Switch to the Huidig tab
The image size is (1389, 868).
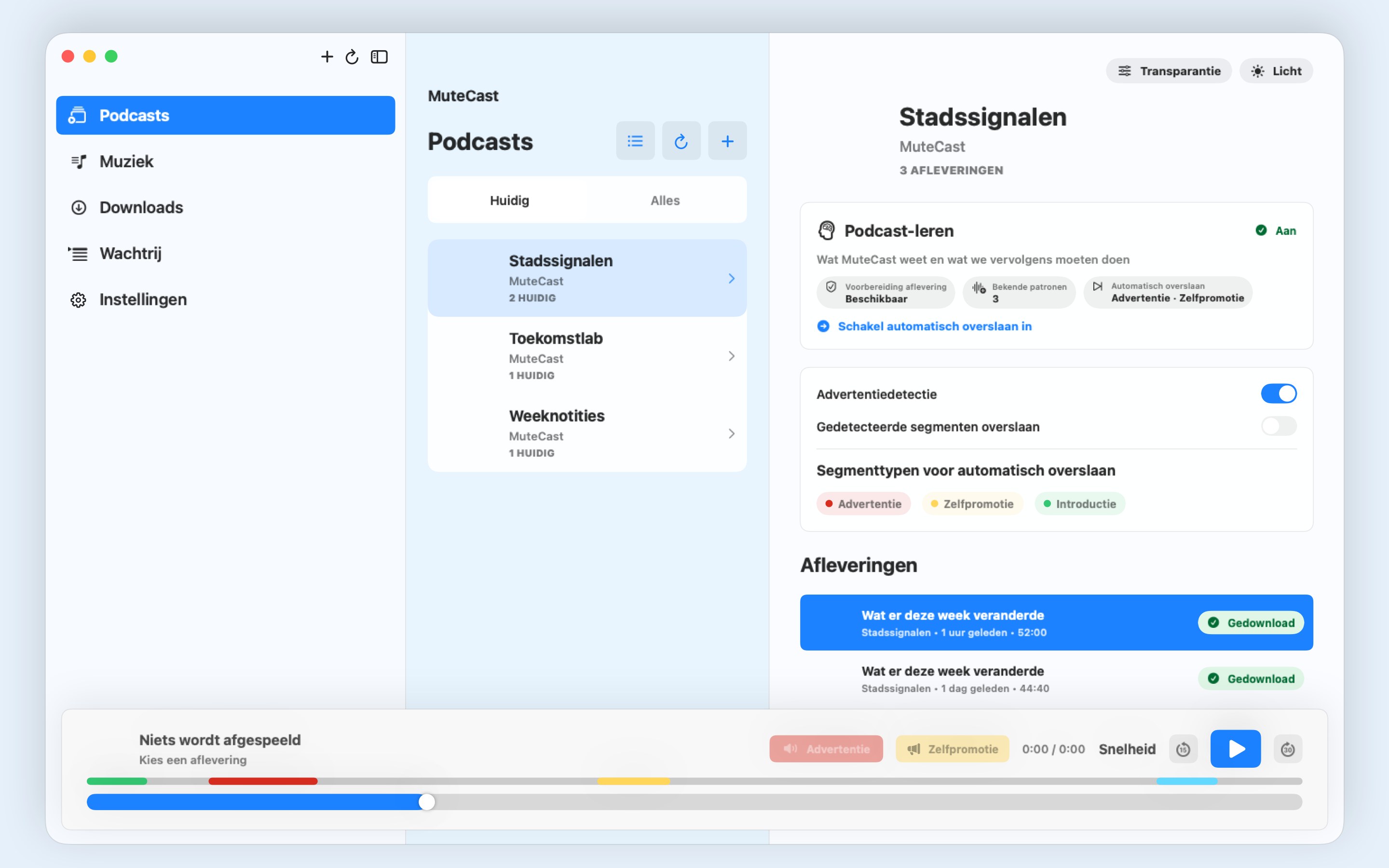point(509,200)
